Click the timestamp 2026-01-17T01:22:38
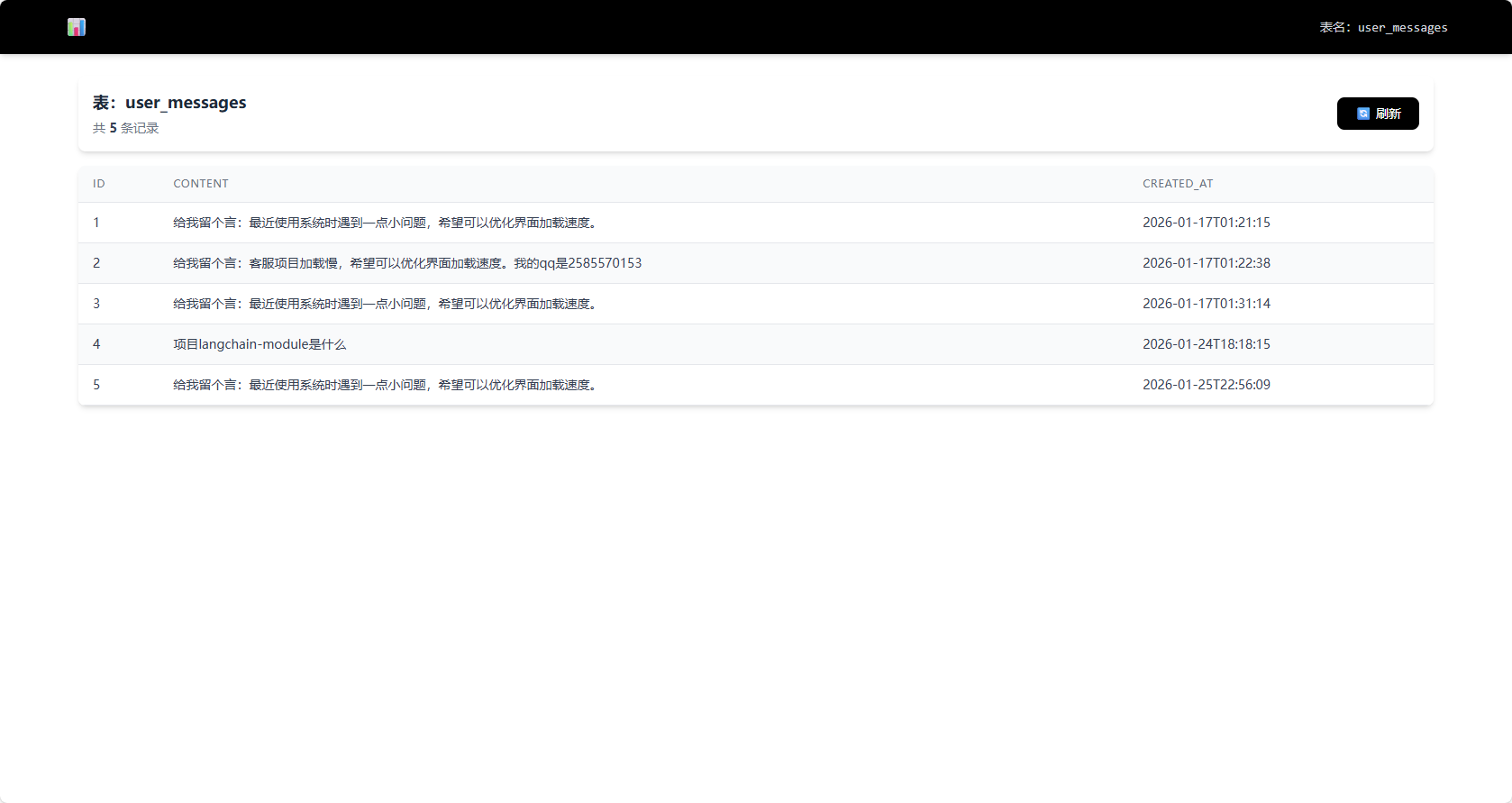This screenshot has width=1512, height=803. [1206, 263]
